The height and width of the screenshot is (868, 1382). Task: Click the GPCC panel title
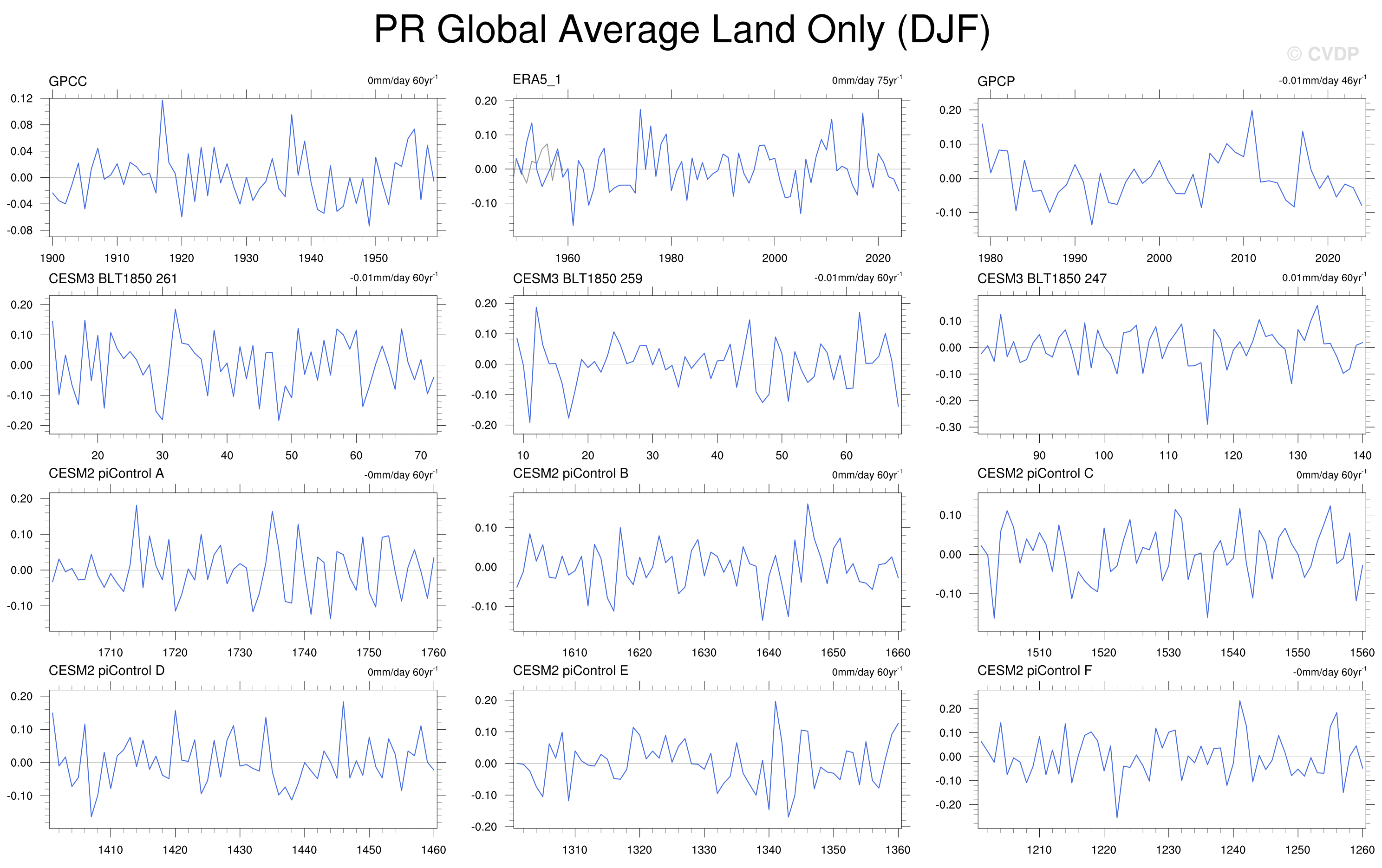[x=68, y=82]
